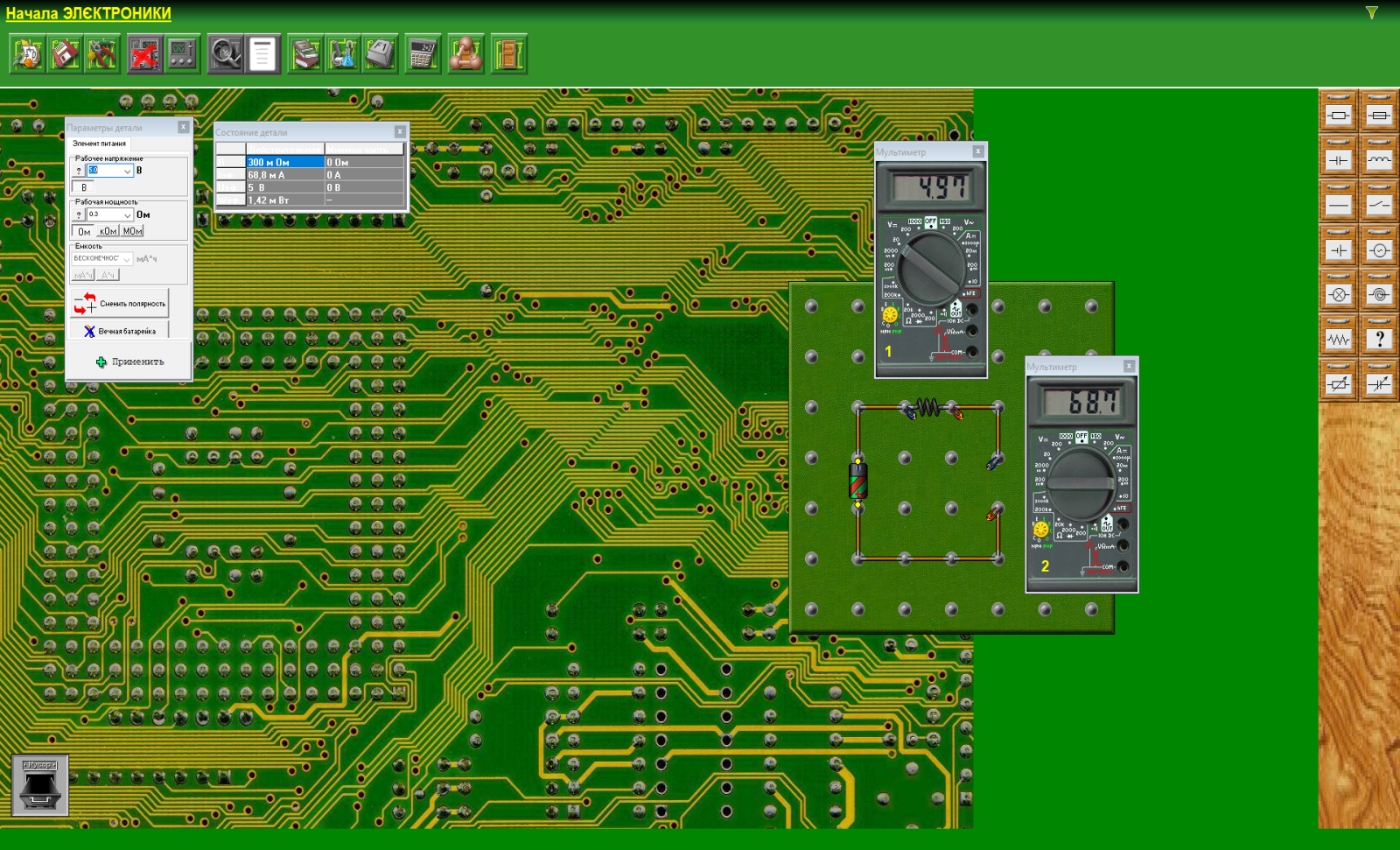Pick the resistor drawer in parts palette

1339,112
